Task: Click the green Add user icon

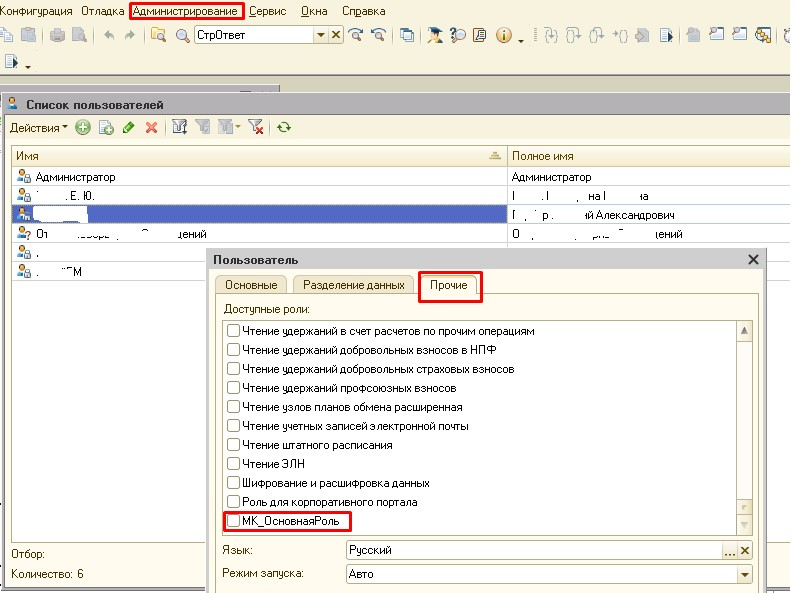Action: coord(83,128)
